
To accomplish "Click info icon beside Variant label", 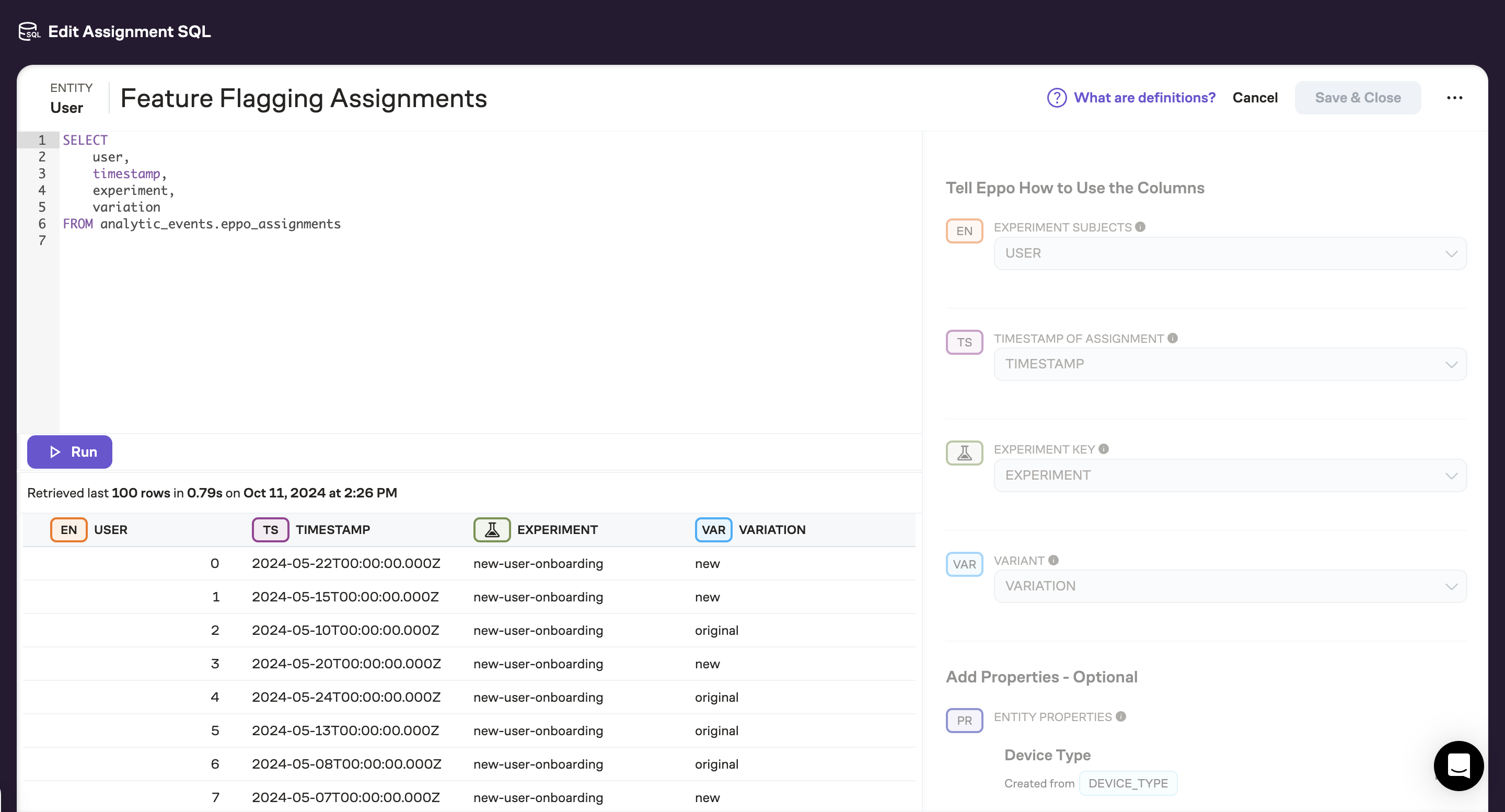I will click(1053, 560).
